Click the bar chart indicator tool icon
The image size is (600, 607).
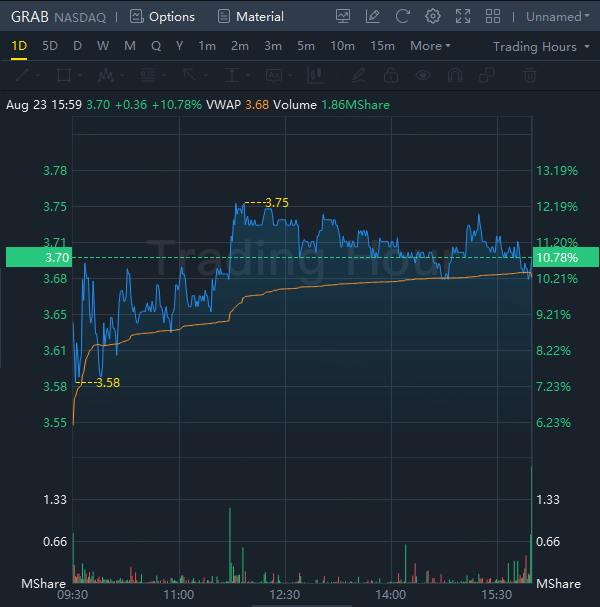[315, 75]
